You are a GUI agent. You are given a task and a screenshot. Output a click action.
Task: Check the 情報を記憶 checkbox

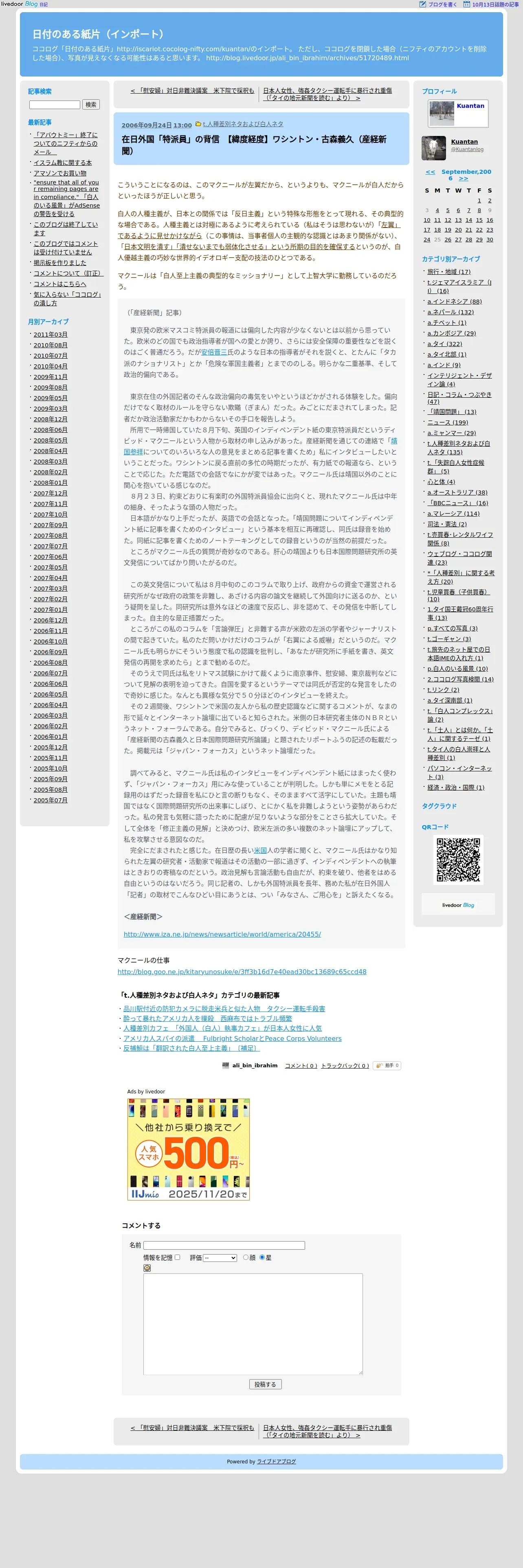coord(178,1257)
